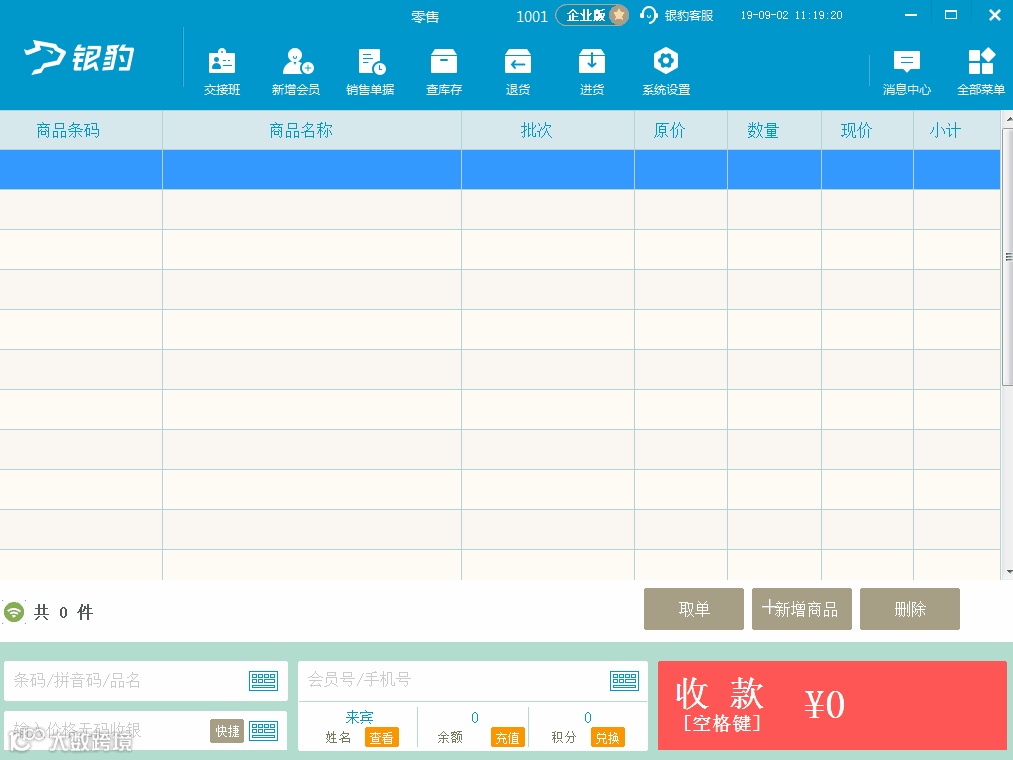Click the red 收款 checkout button
This screenshot has height=760, width=1013.
click(x=832, y=705)
